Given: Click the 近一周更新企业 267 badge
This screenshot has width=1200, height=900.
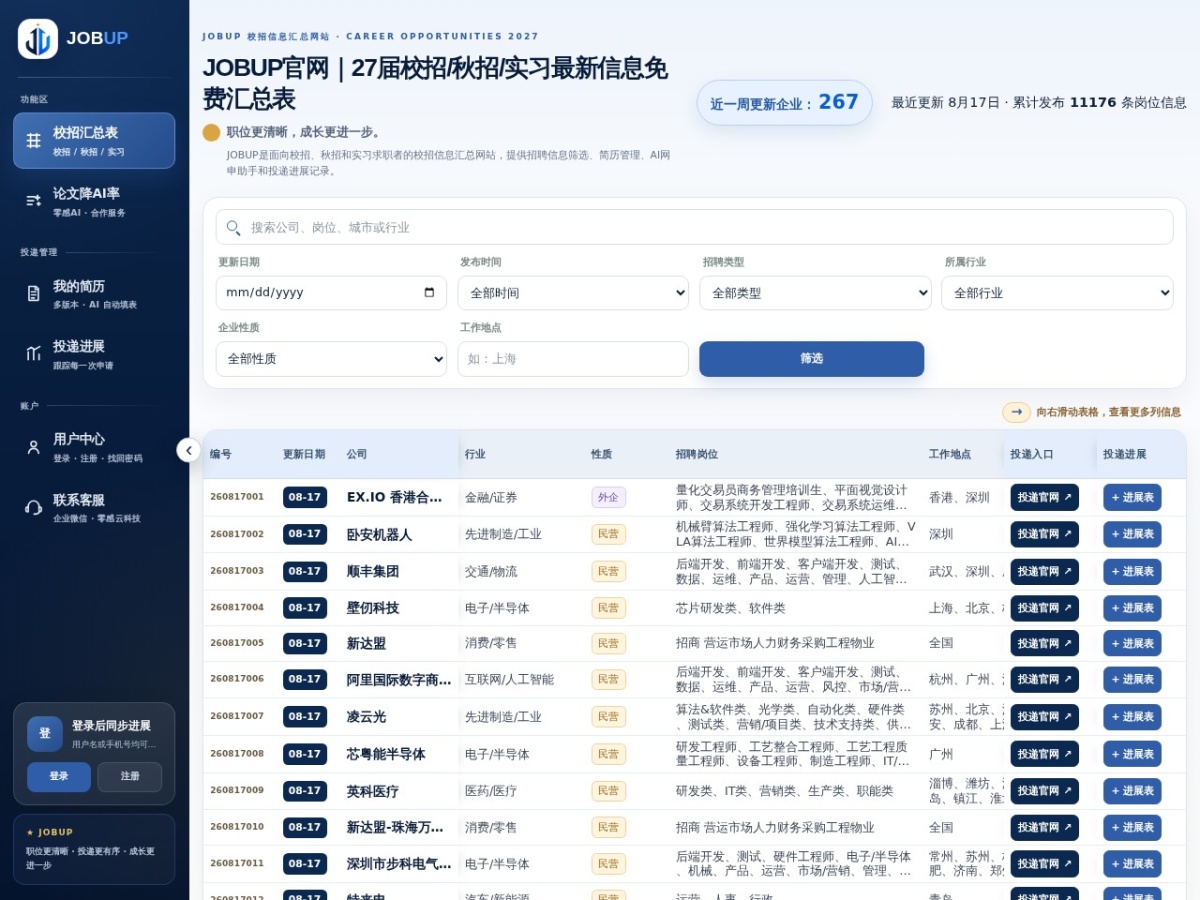Looking at the screenshot, I should click(784, 103).
